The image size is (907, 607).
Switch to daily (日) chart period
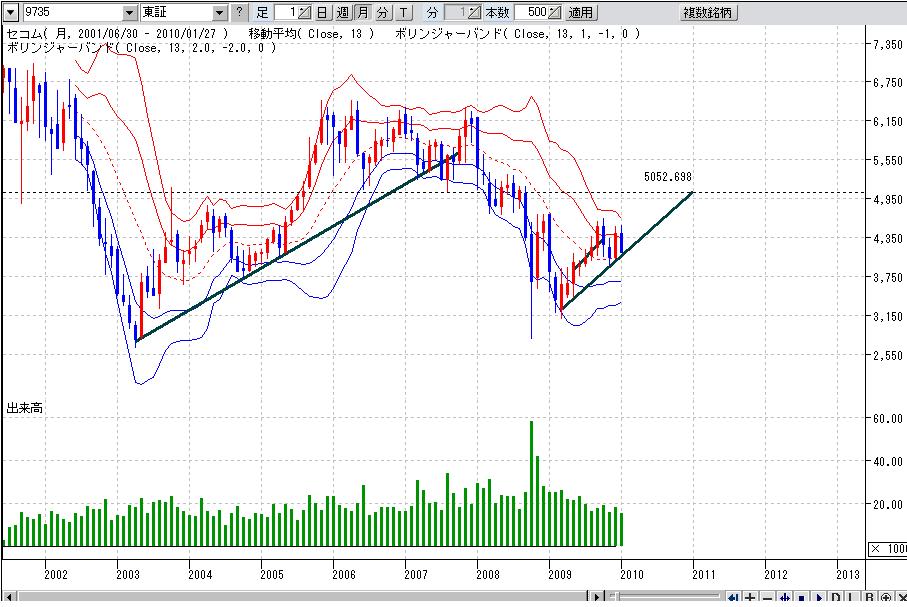click(x=322, y=13)
